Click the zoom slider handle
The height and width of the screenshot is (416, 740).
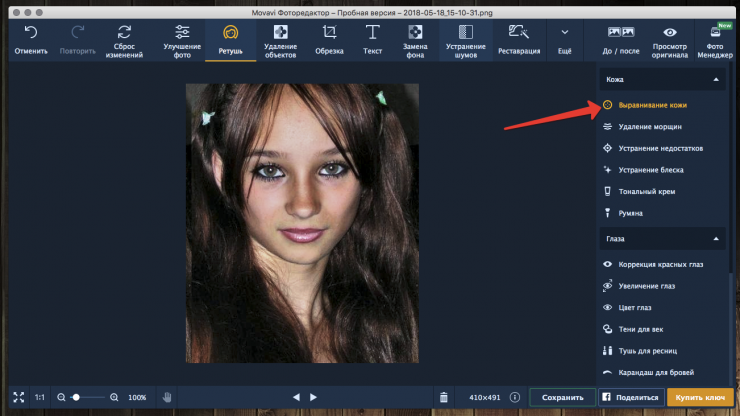[76, 397]
